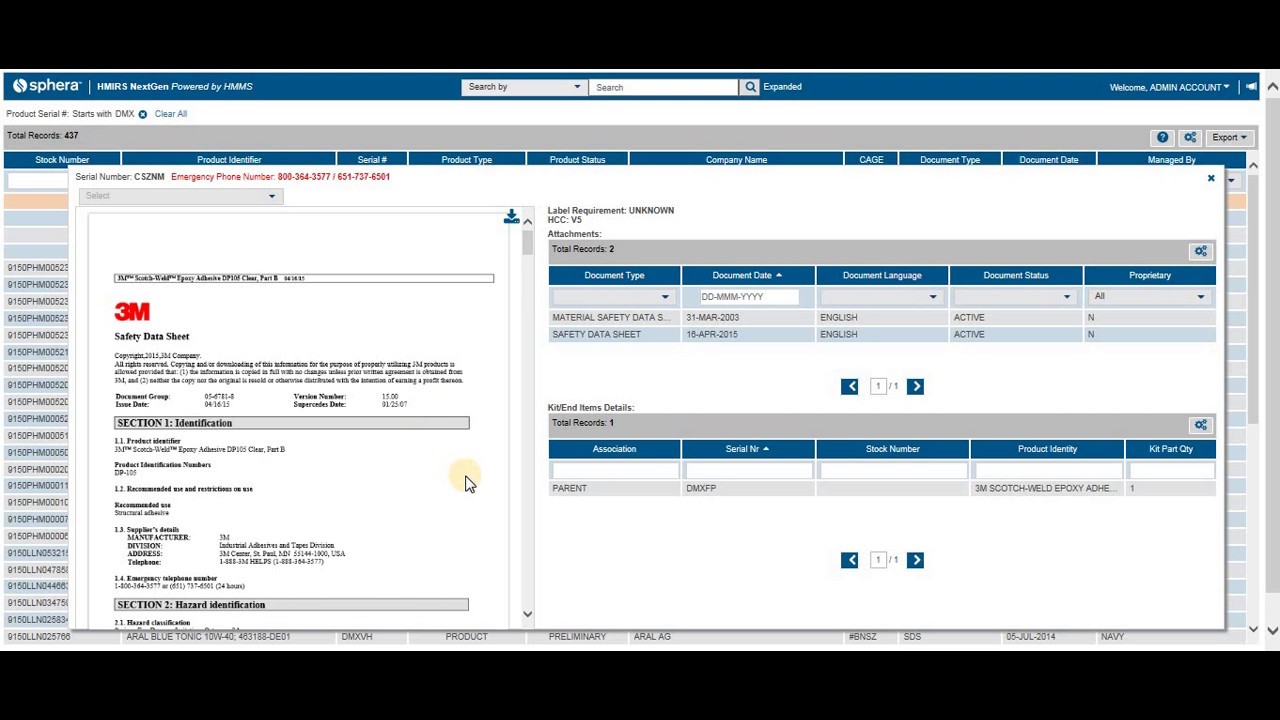
Task: Go to next page of Attachments
Action: [x=915, y=386]
